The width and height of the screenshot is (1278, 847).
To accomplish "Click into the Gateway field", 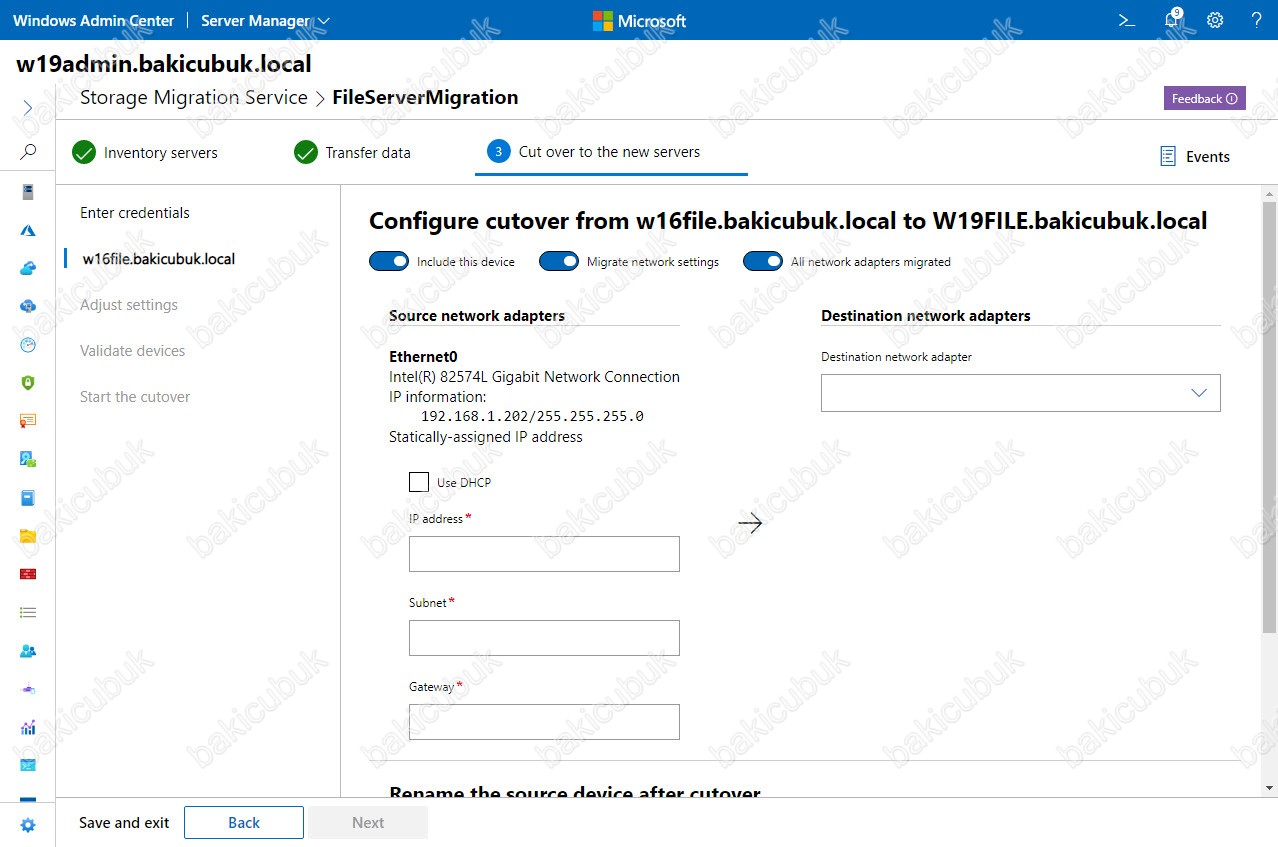I will pyautogui.click(x=544, y=722).
